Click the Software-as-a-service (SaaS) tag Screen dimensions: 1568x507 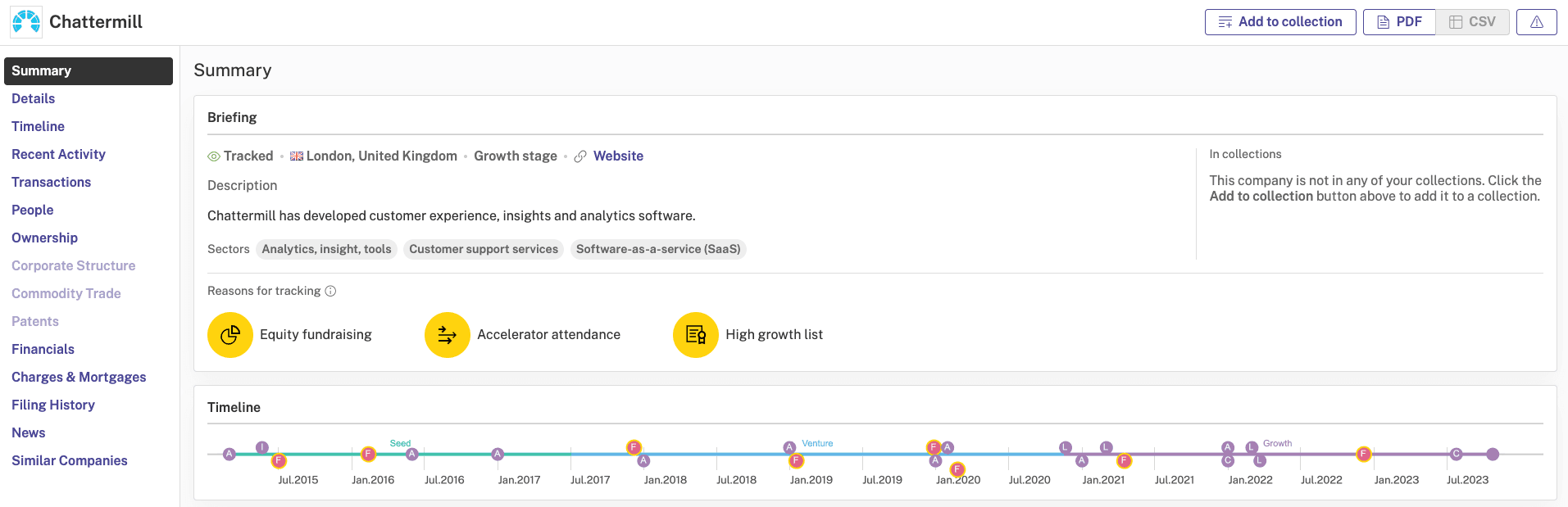click(658, 250)
